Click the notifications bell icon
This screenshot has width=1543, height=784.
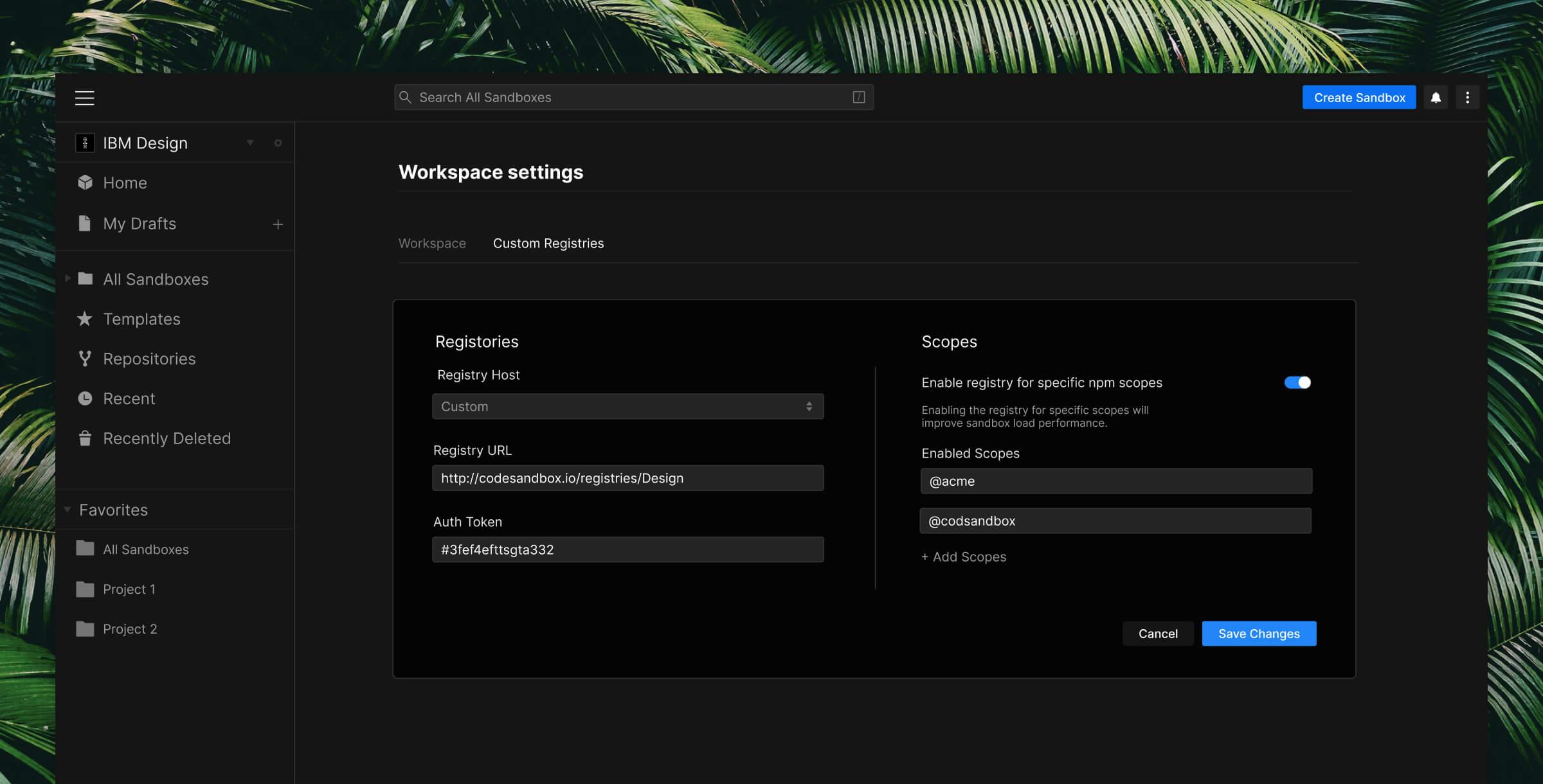point(1436,98)
